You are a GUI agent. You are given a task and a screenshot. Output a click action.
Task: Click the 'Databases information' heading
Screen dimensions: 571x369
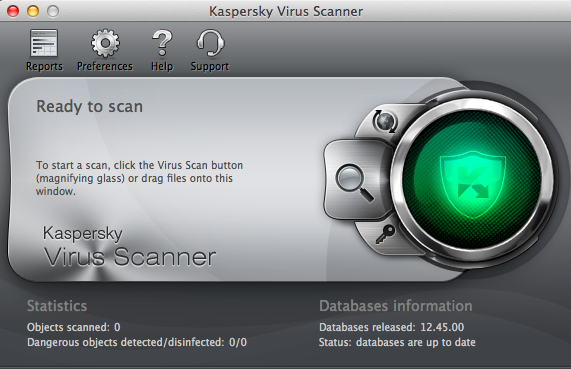pyautogui.click(x=396, y=306)
